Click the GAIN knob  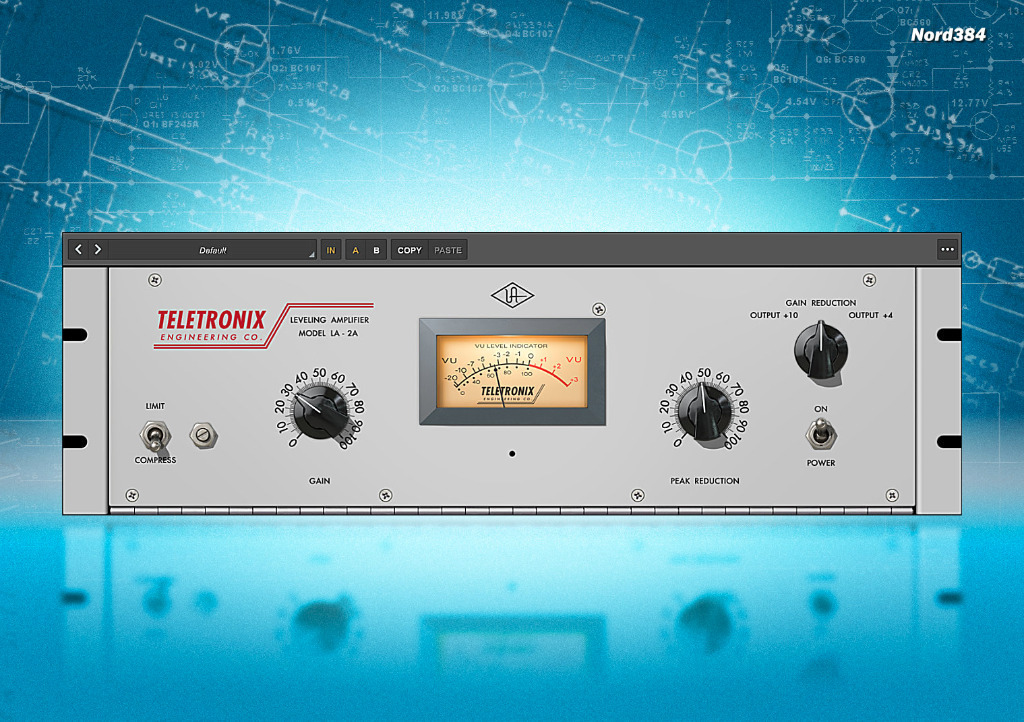tap(320, 411)
